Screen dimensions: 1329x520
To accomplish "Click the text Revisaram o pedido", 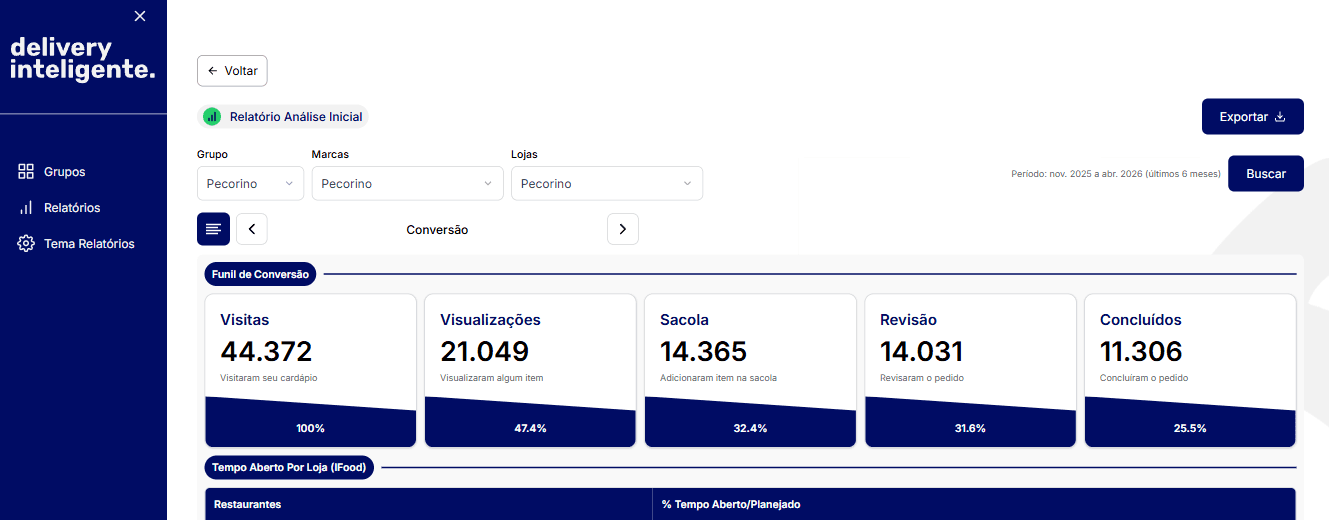I will [x=922, y=378].
